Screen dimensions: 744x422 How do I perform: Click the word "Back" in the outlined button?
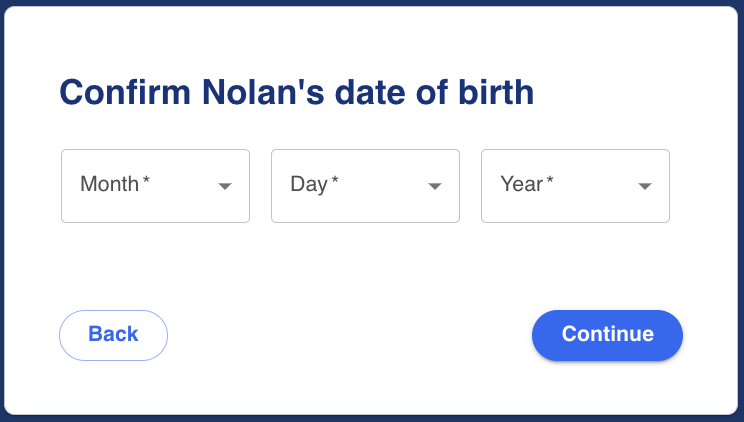tap(113, 334)
